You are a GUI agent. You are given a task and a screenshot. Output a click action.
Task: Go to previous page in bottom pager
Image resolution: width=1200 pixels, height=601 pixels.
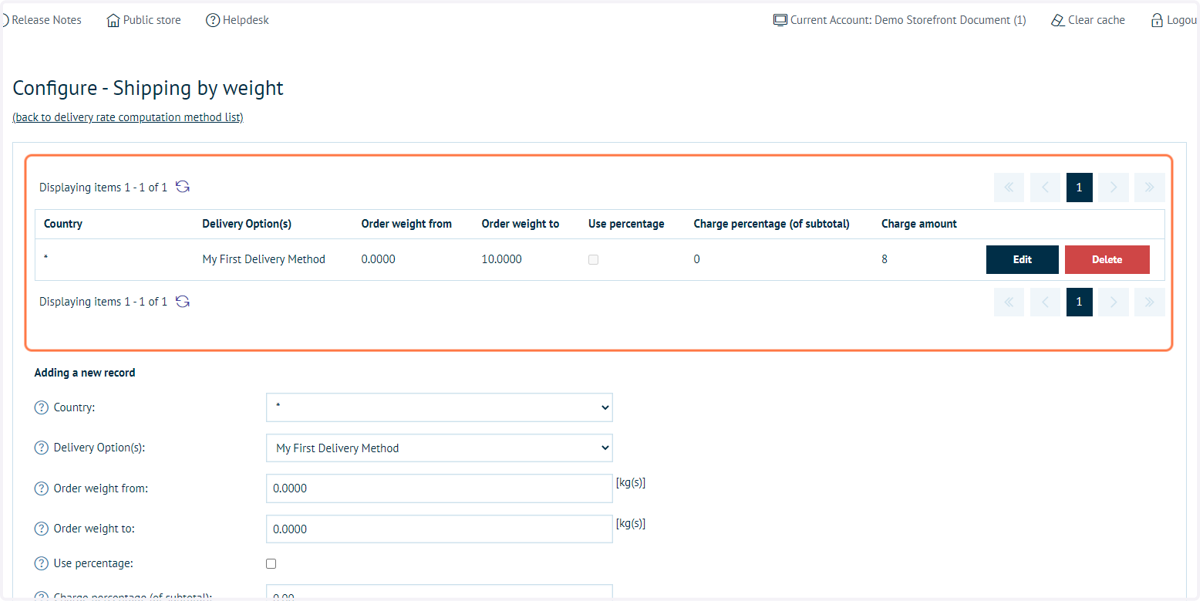tap(1044, 301)
